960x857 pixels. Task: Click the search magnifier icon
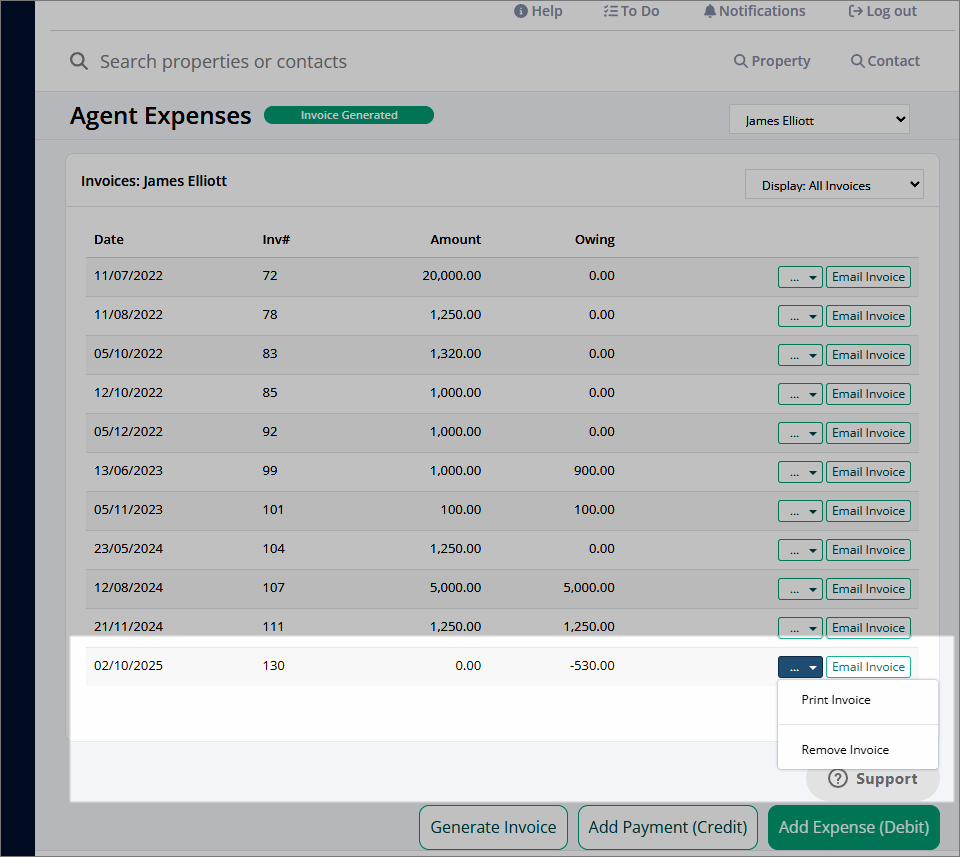point(79,61)
